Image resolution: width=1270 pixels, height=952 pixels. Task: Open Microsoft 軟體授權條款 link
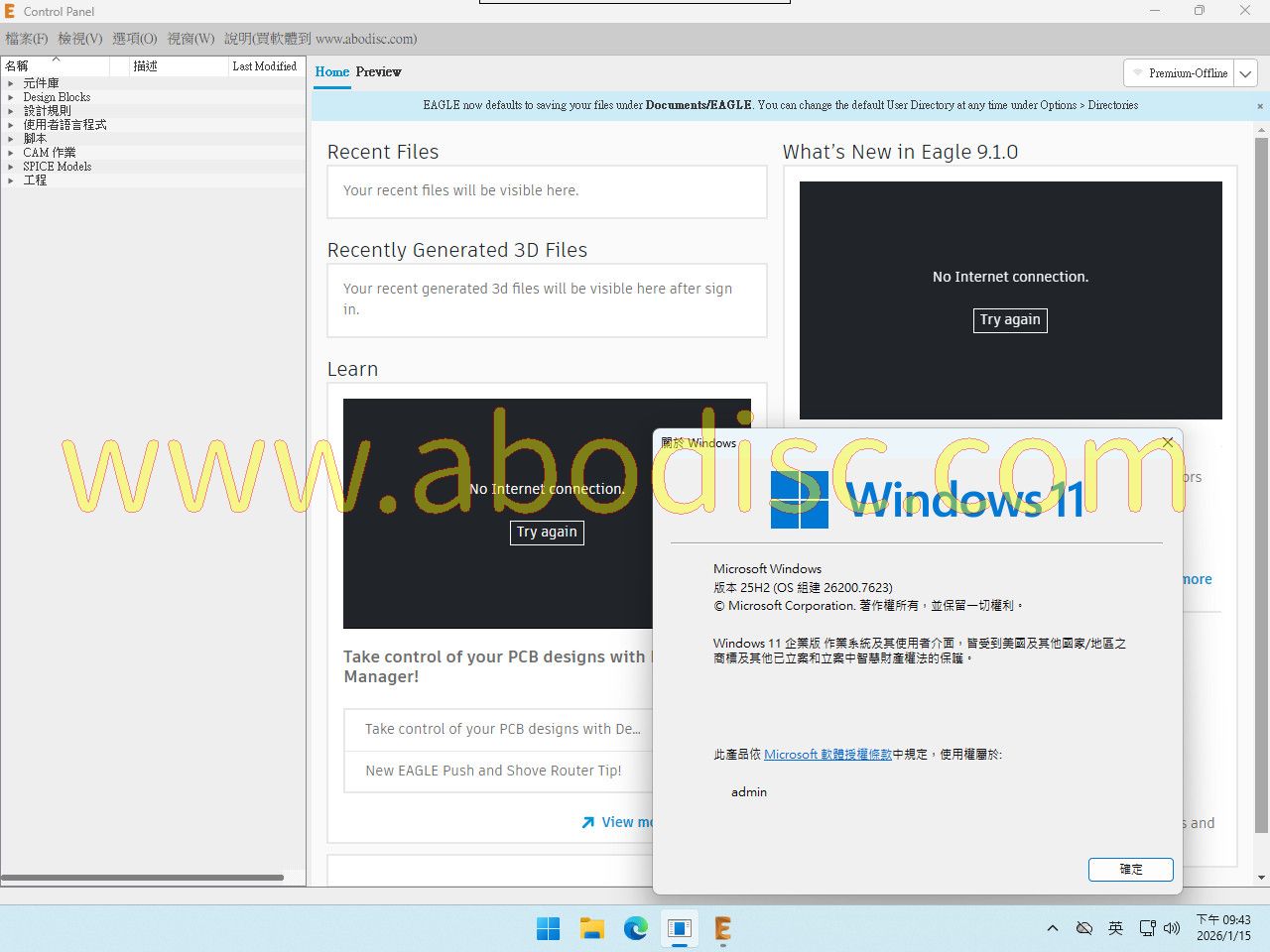[827, 755]
